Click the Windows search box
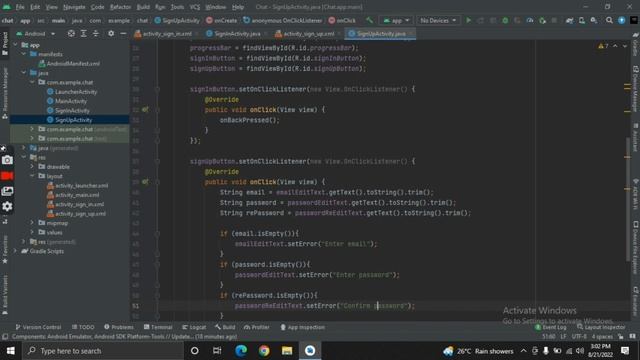This screenshot has width=640, height=360. (102, 351)
